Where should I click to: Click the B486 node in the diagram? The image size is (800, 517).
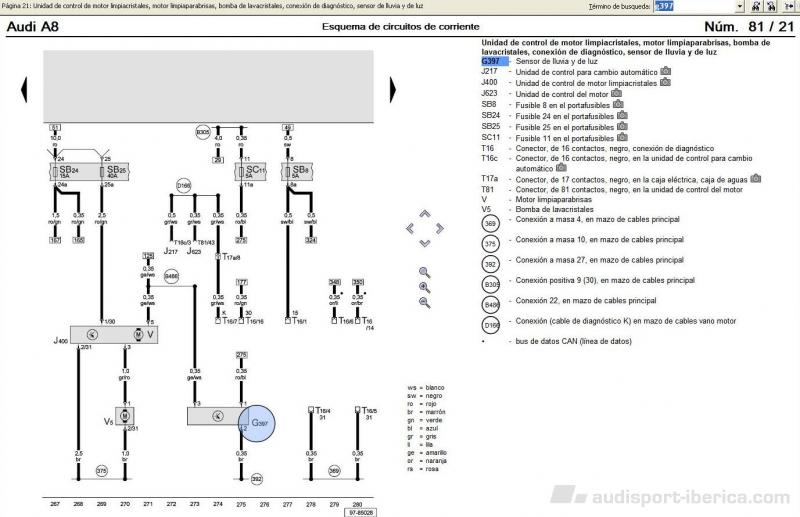(171, 277)
